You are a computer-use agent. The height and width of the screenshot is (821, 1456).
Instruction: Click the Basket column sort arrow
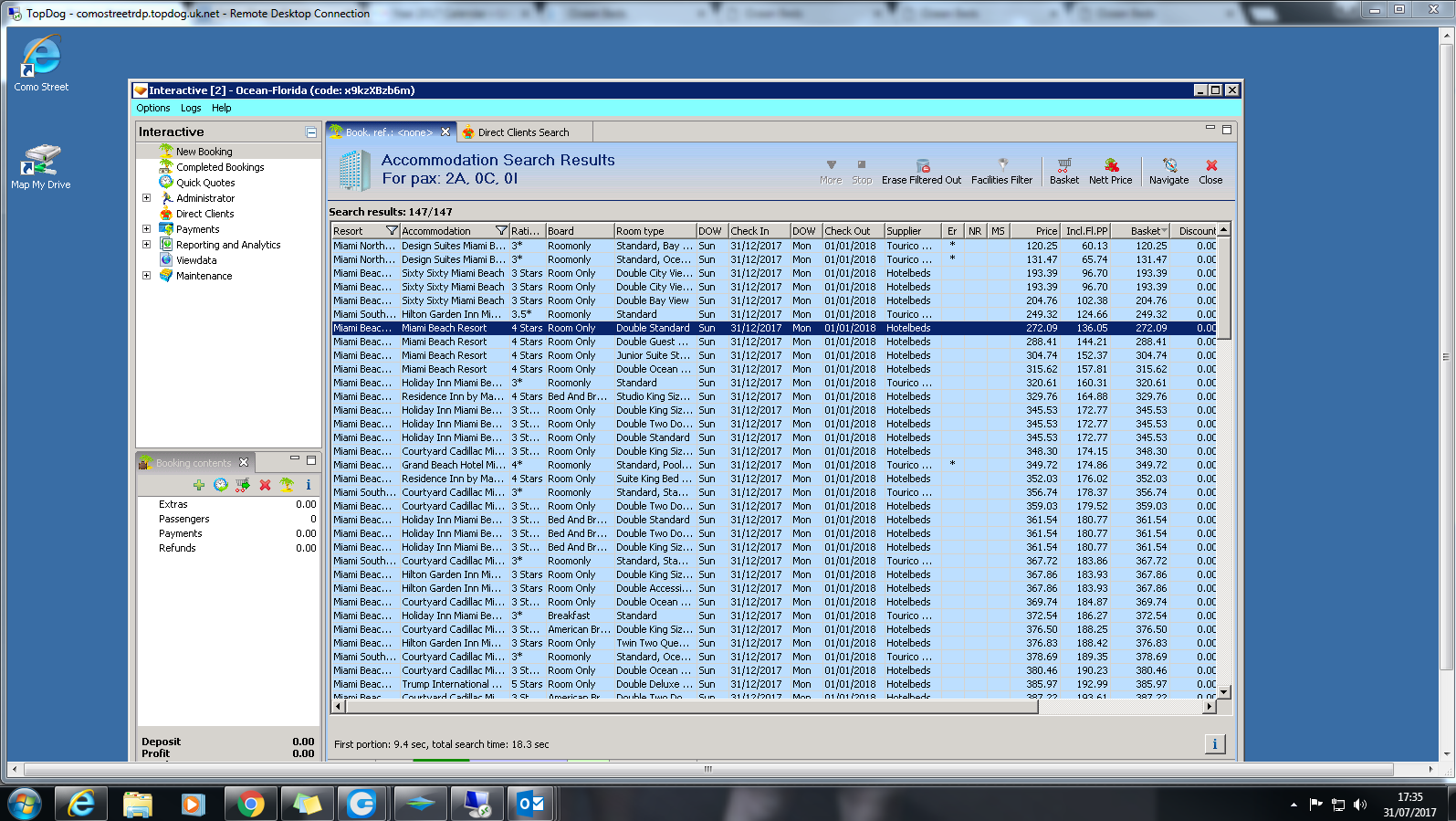pyautogui.click(x=1164, y=231)
